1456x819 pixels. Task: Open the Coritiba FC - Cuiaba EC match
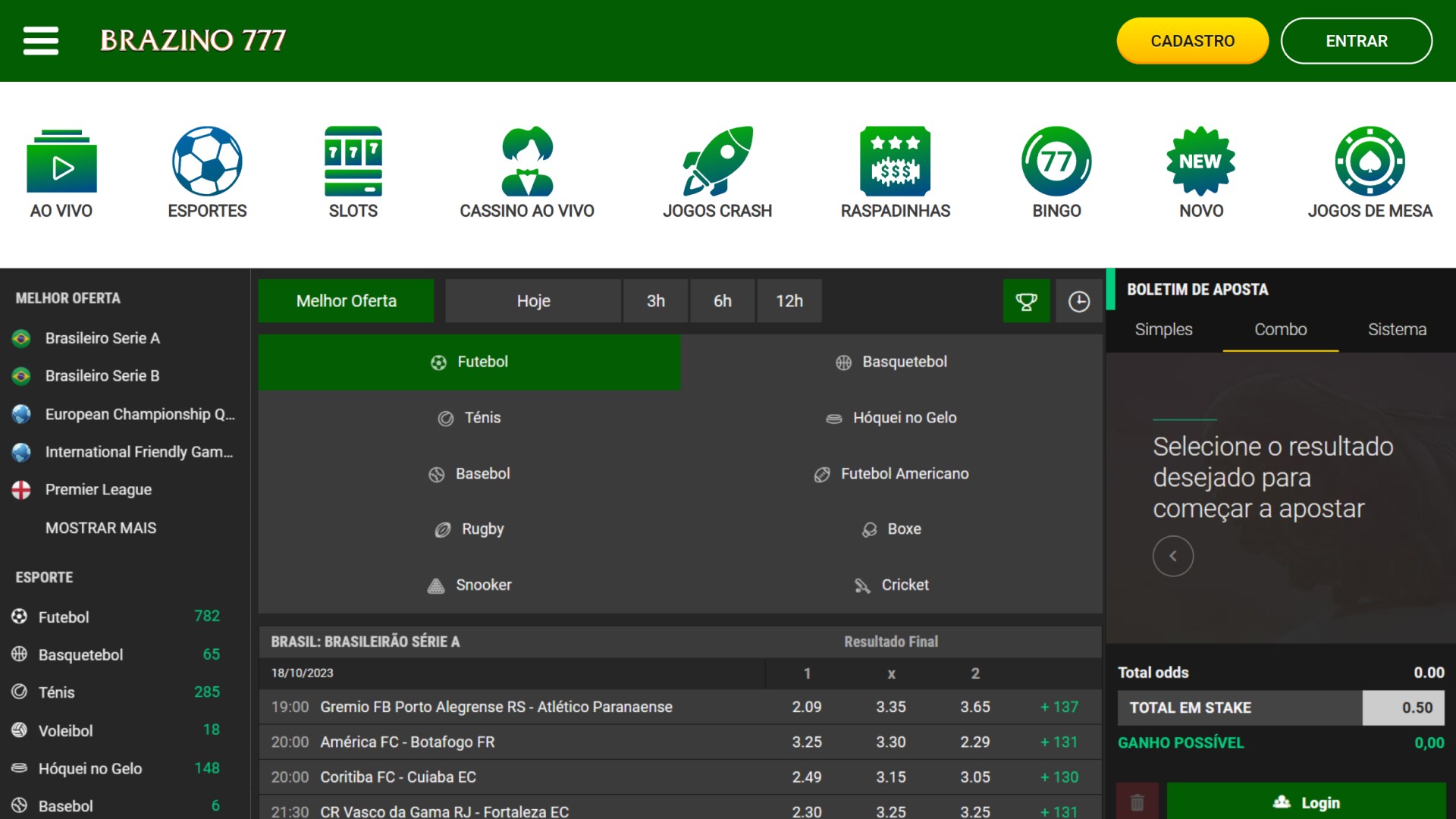click(398, 777)
